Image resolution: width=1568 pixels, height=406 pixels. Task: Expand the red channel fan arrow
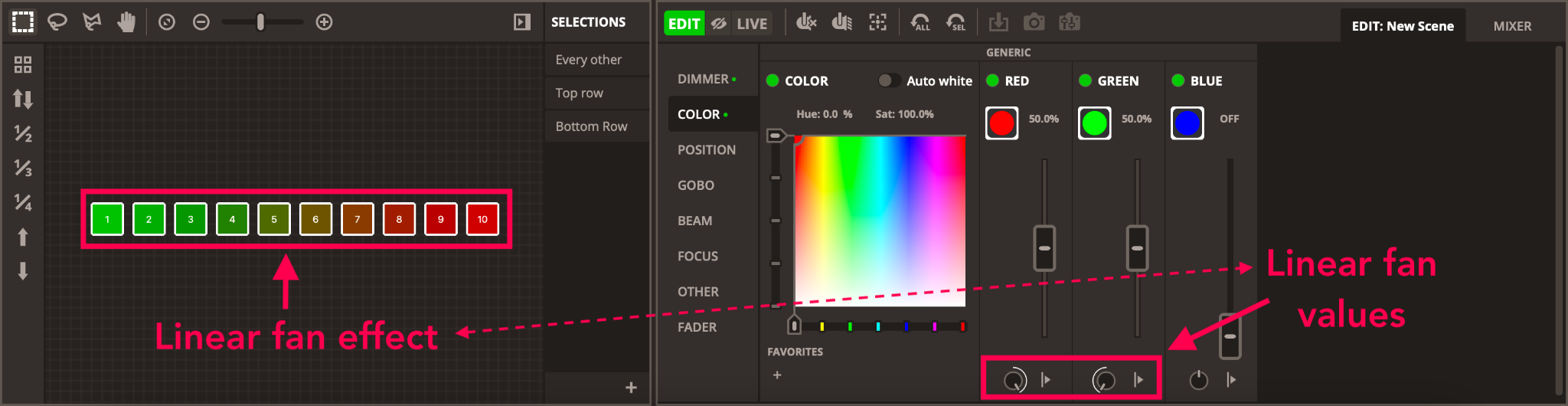click(x=1046, y=379)
